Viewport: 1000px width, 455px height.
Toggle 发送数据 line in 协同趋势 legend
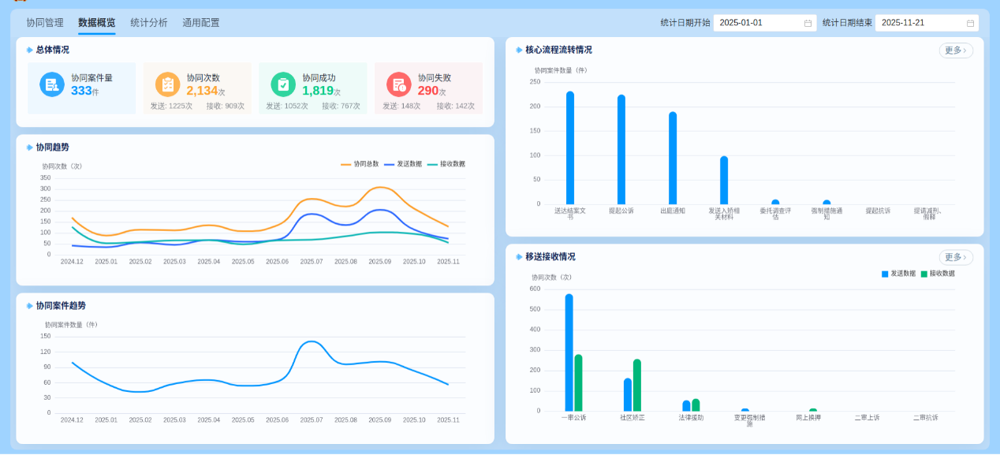pyautogui.click(x=403, y=164)
